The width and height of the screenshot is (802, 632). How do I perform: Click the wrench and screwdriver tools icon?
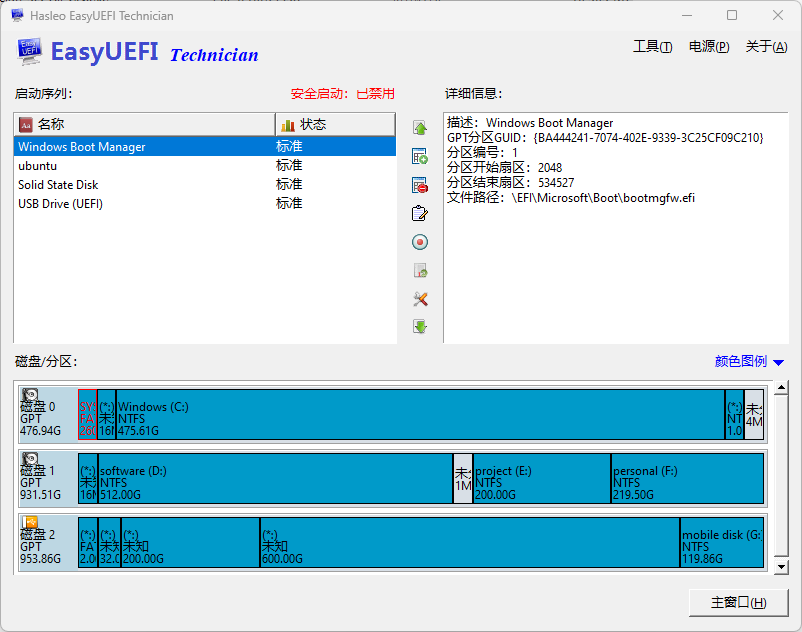pos(420,299)
